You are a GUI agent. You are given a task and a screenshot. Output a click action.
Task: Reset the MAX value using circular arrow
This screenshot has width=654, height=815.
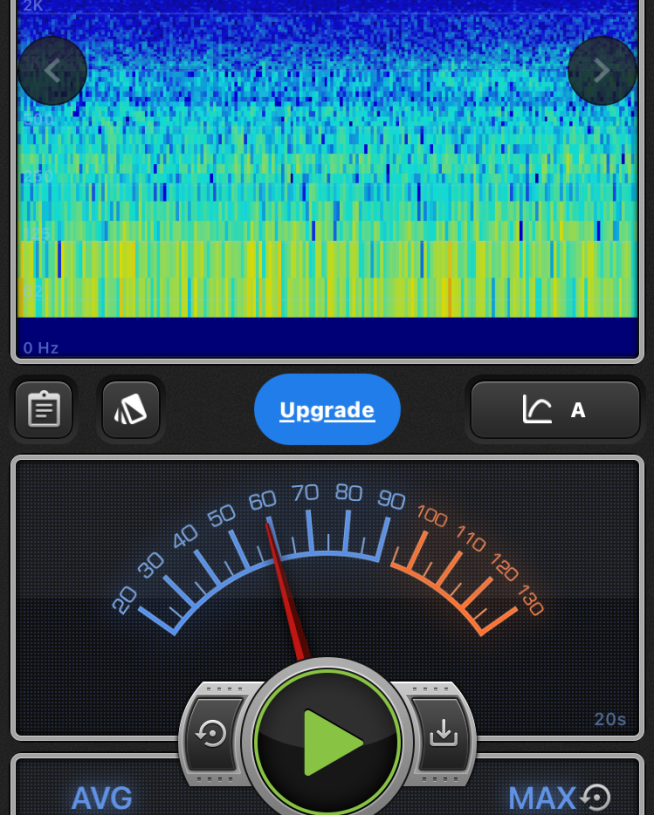coord(597,797)
